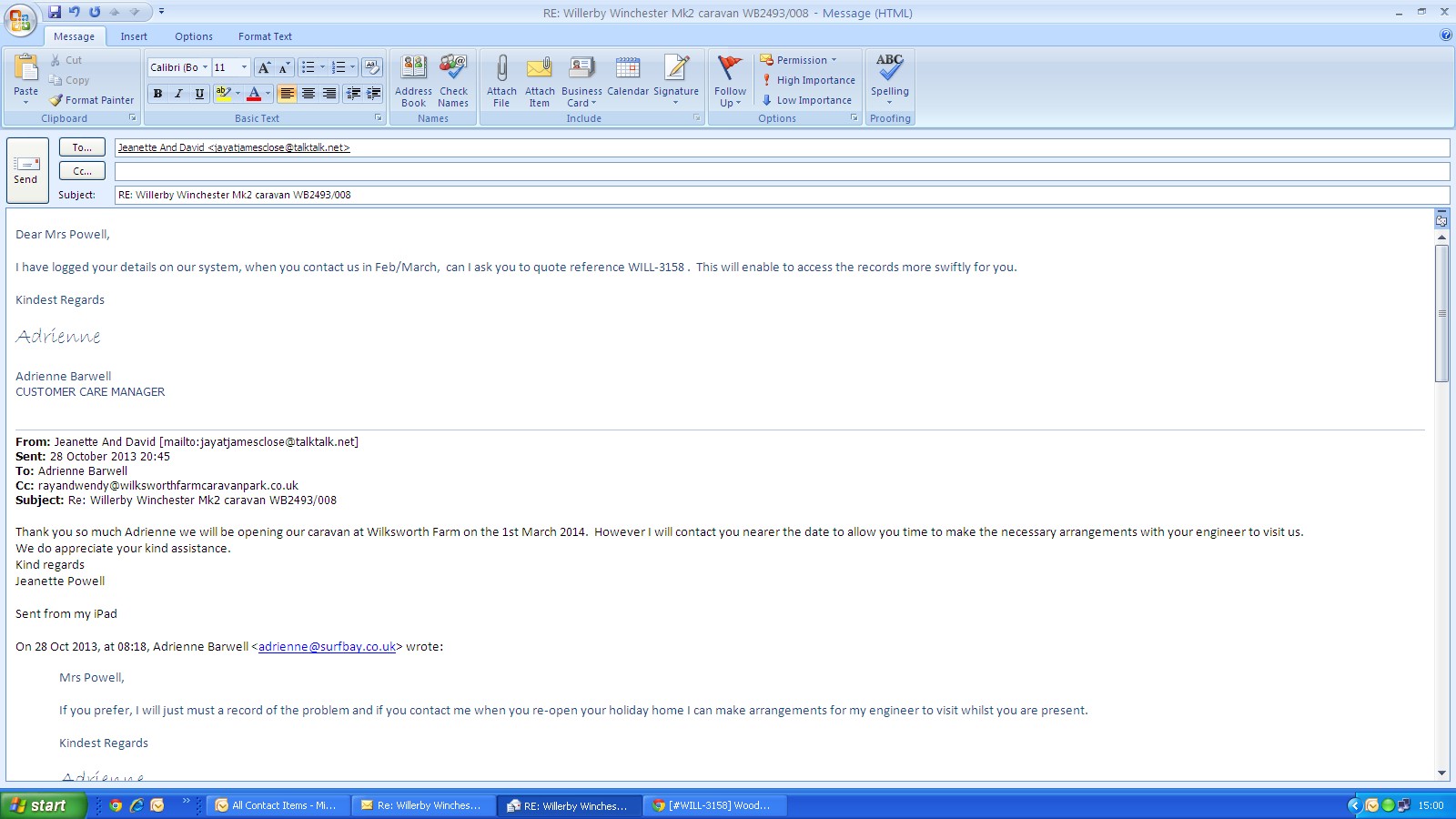
Task: Mark the message as Low Importance
Action: tap(807, 100)
